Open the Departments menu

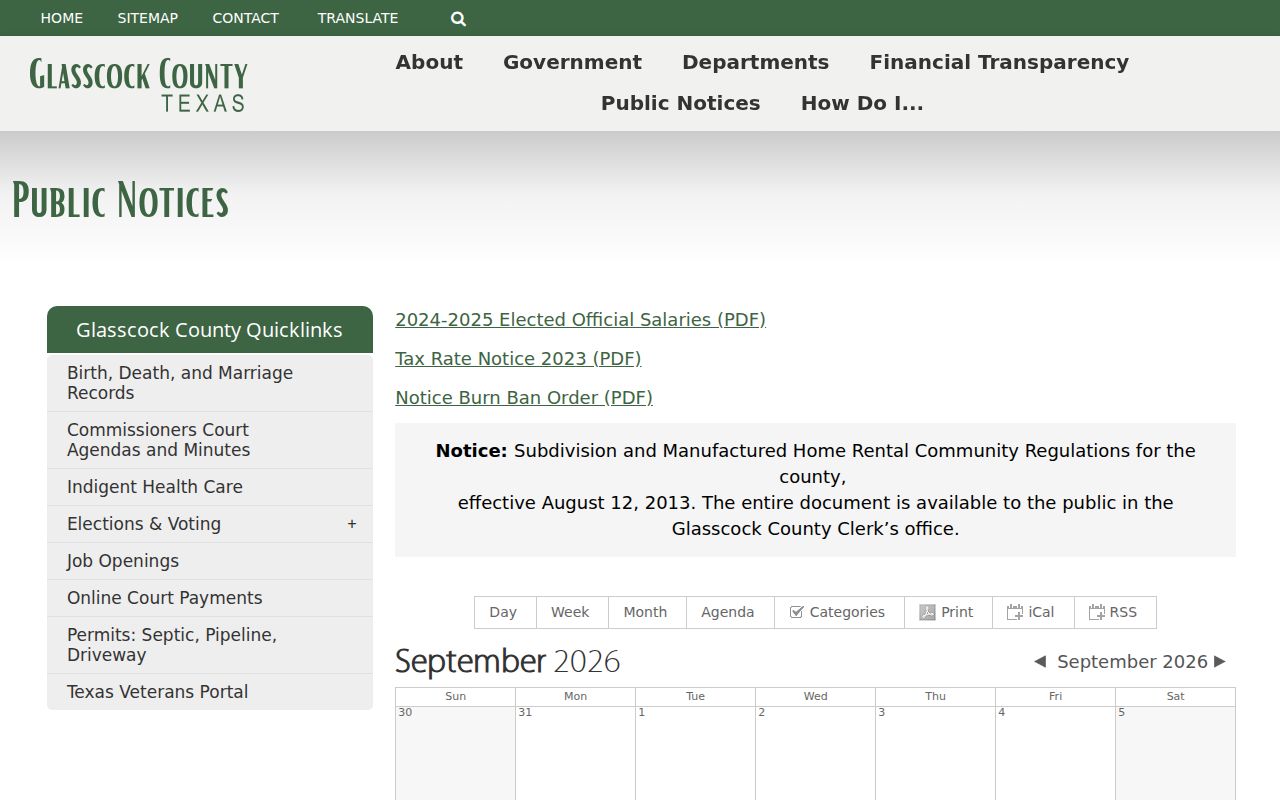[755, 62]
